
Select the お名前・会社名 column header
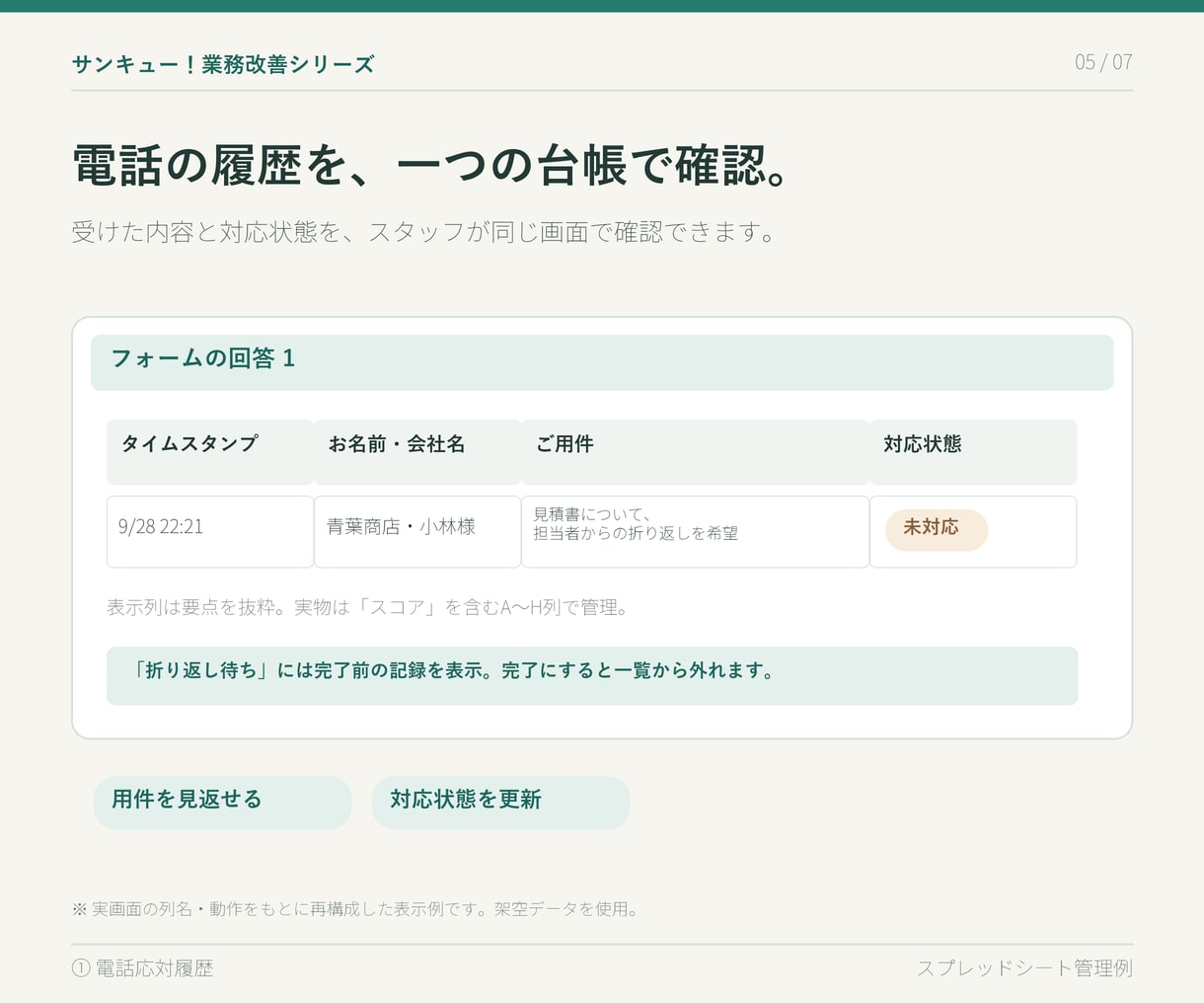(x=417, y=452)
